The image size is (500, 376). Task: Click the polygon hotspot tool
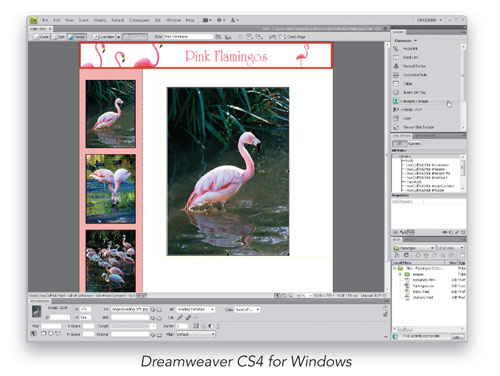click(x=58, y=333)
